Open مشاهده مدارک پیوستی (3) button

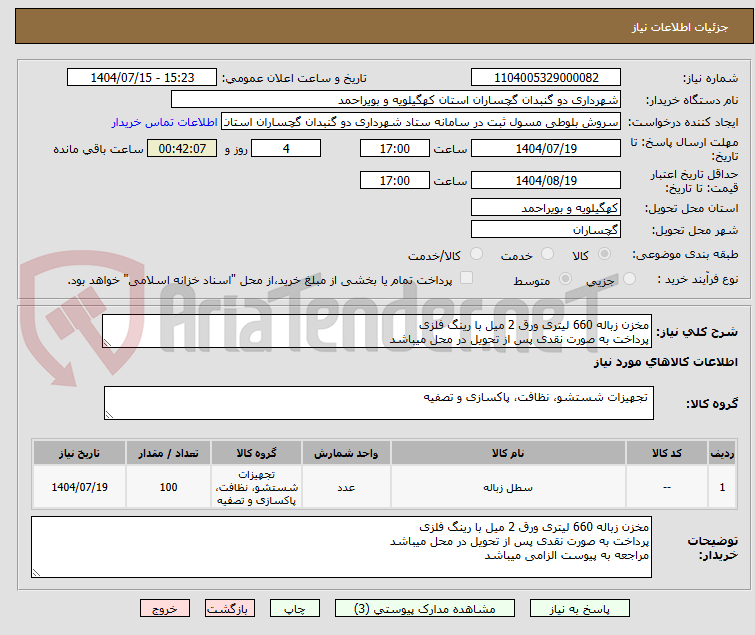click(x=425, y=609)
